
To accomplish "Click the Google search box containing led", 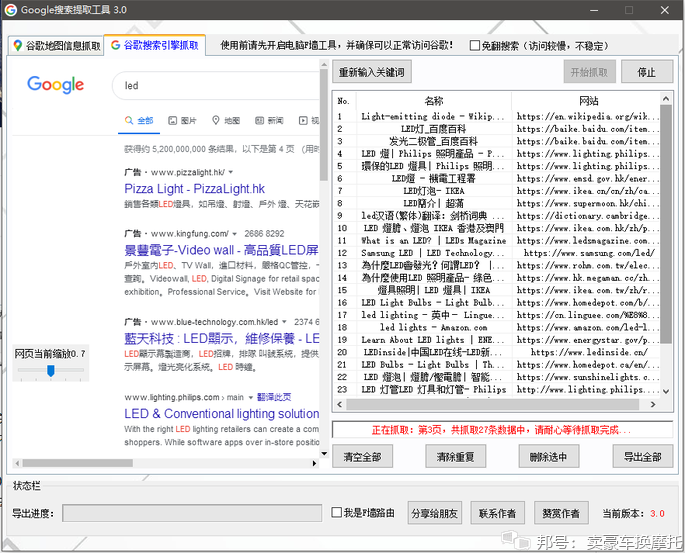I will pyautogui.click(x=218, y=86).
